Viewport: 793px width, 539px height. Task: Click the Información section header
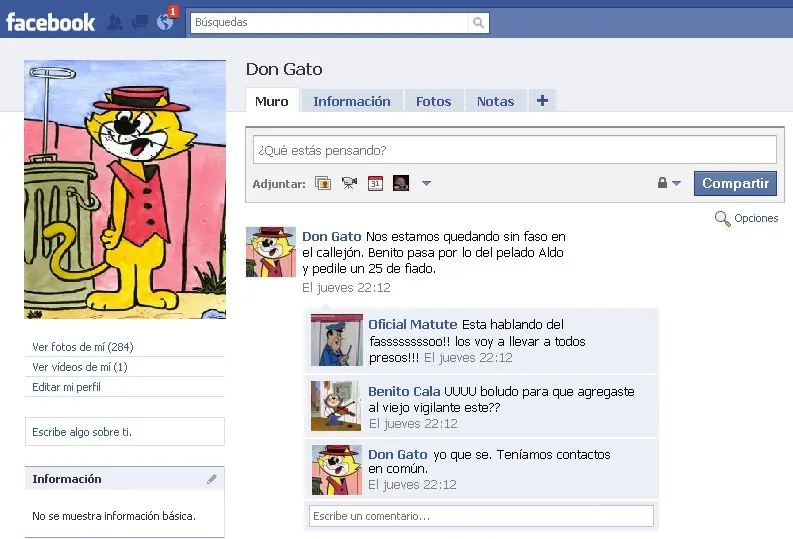coord(124,479)
